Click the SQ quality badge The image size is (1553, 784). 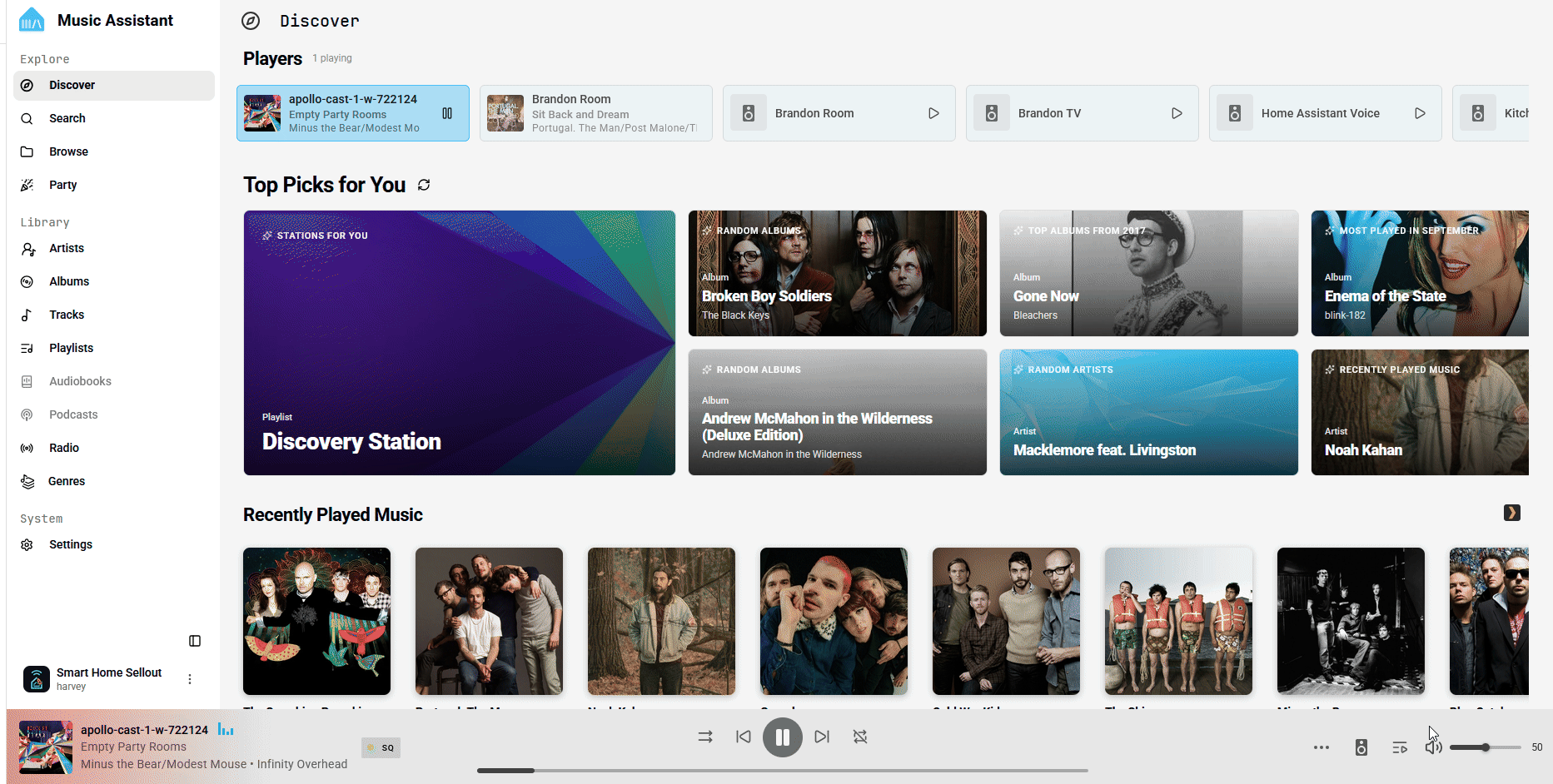pyautogui.click(x=381, y=747)
